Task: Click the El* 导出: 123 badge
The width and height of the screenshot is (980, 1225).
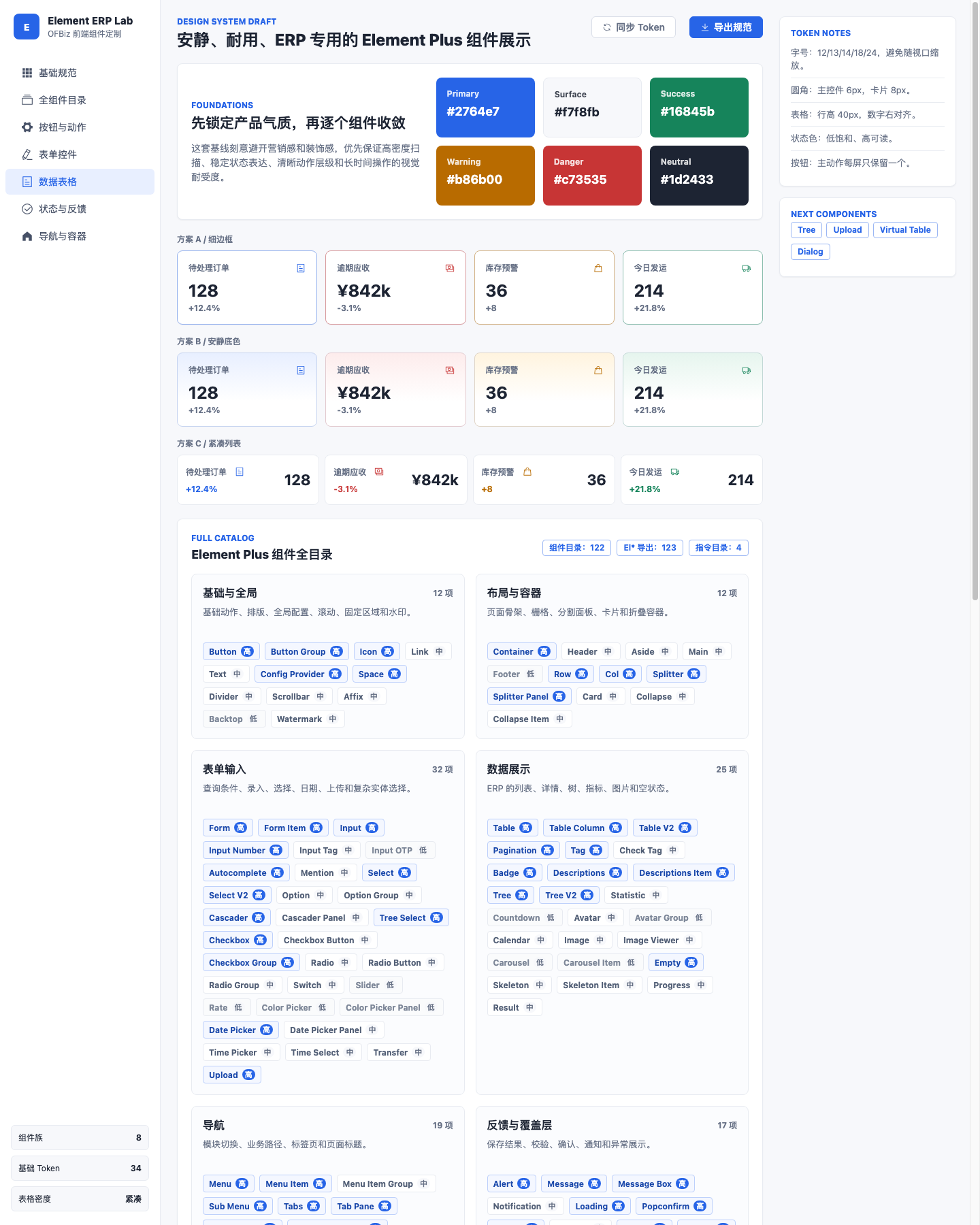Action: [x=650, y=548]
